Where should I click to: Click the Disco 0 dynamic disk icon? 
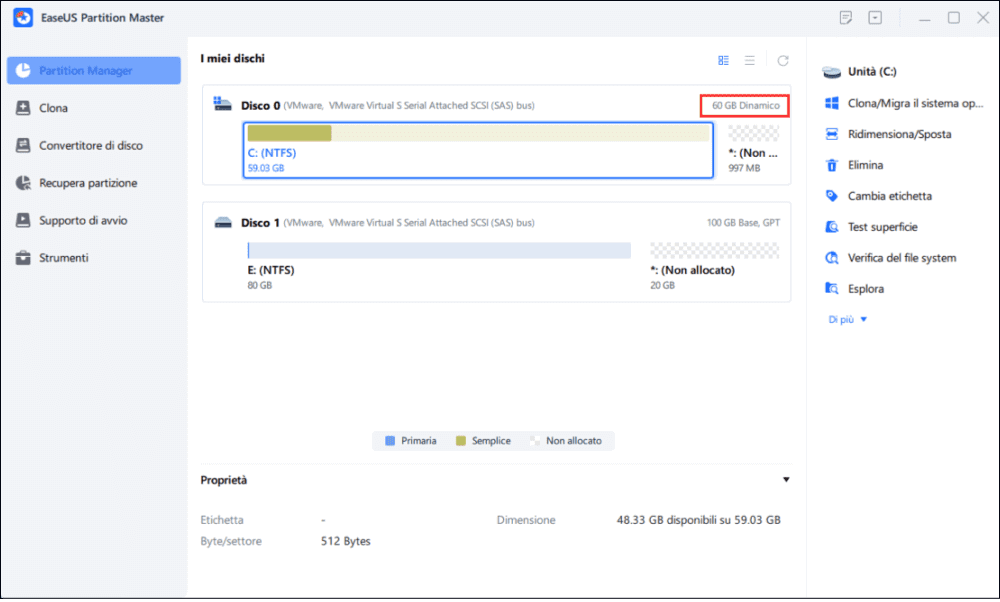pos(222,104)
